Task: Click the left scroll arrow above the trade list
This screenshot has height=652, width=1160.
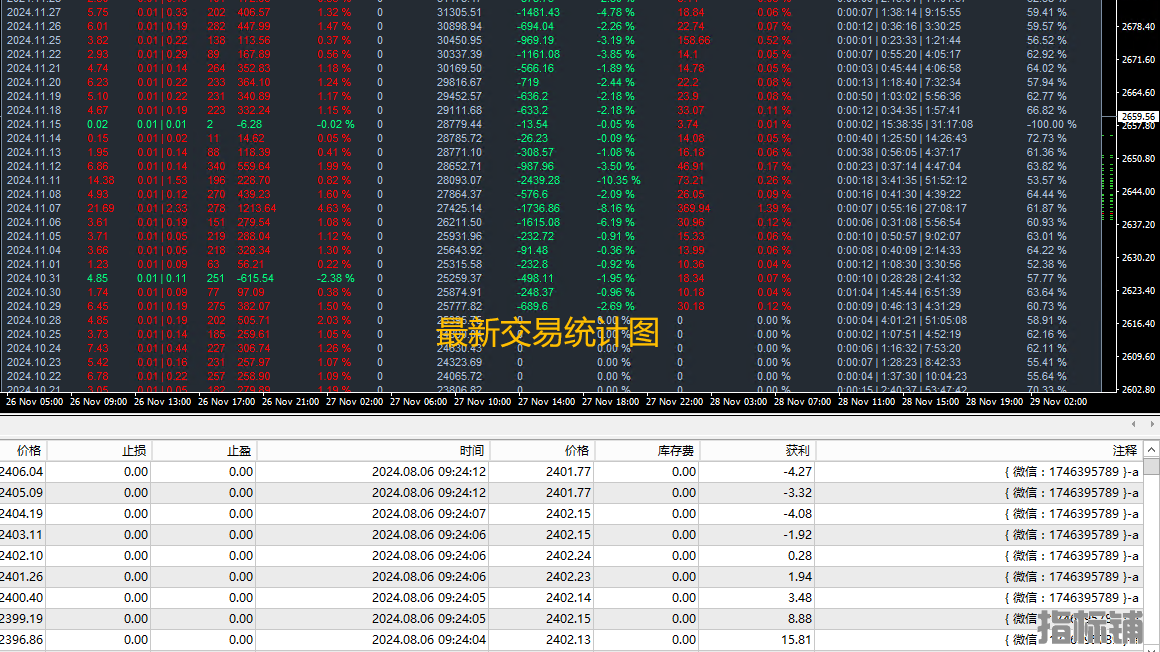Action: pos(1135,424)
